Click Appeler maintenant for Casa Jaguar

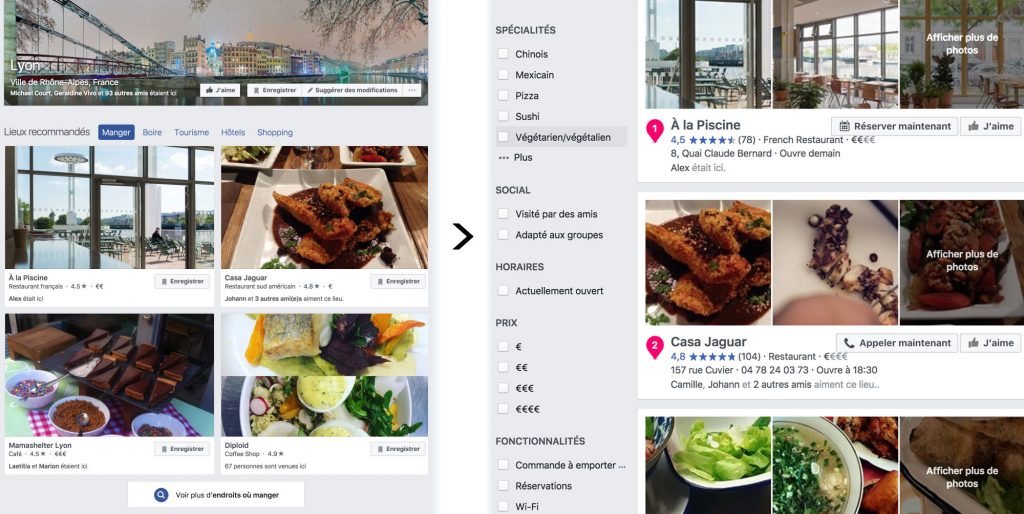pos(897,343)
